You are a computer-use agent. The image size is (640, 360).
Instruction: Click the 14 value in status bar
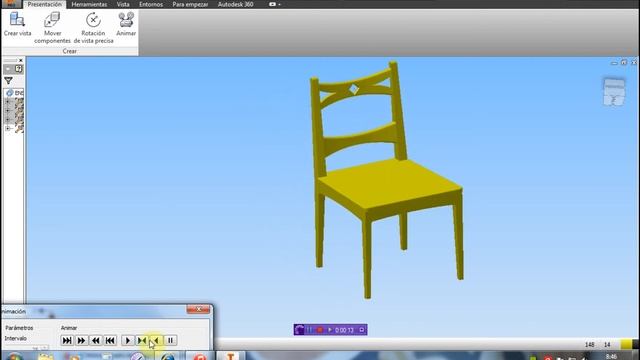click(x=607, y=345)
